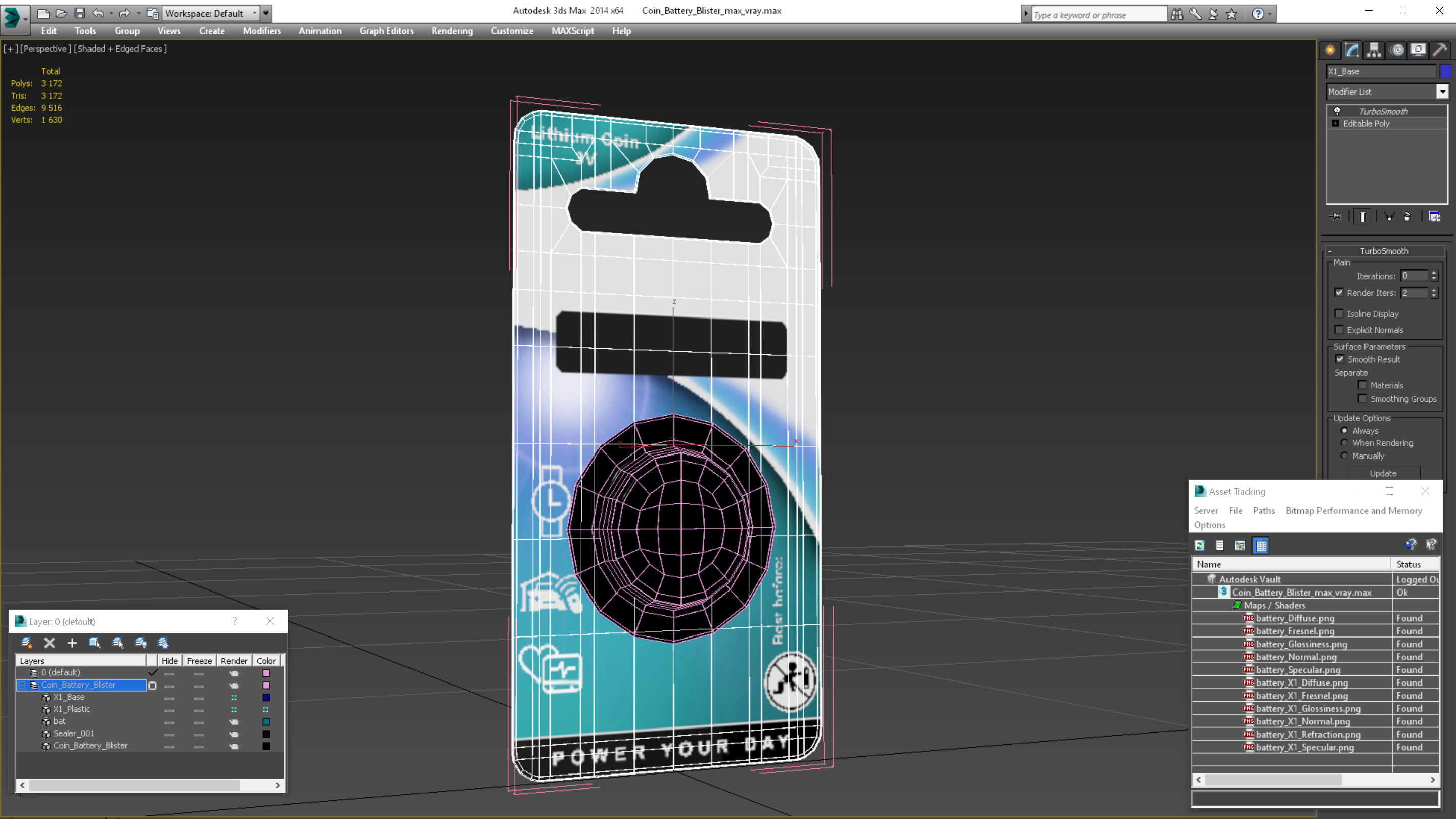Select the Manually update option
Image resolution: width=1456 pixels, height=819 pixels.
tap(1344, 456)
